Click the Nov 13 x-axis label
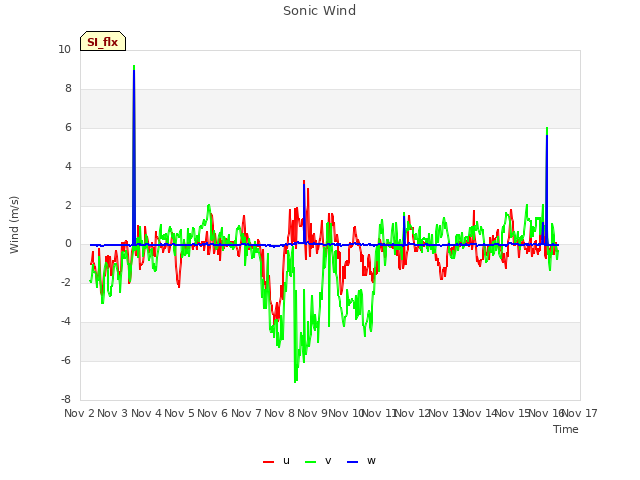640x480 pixels. [446, 413]
